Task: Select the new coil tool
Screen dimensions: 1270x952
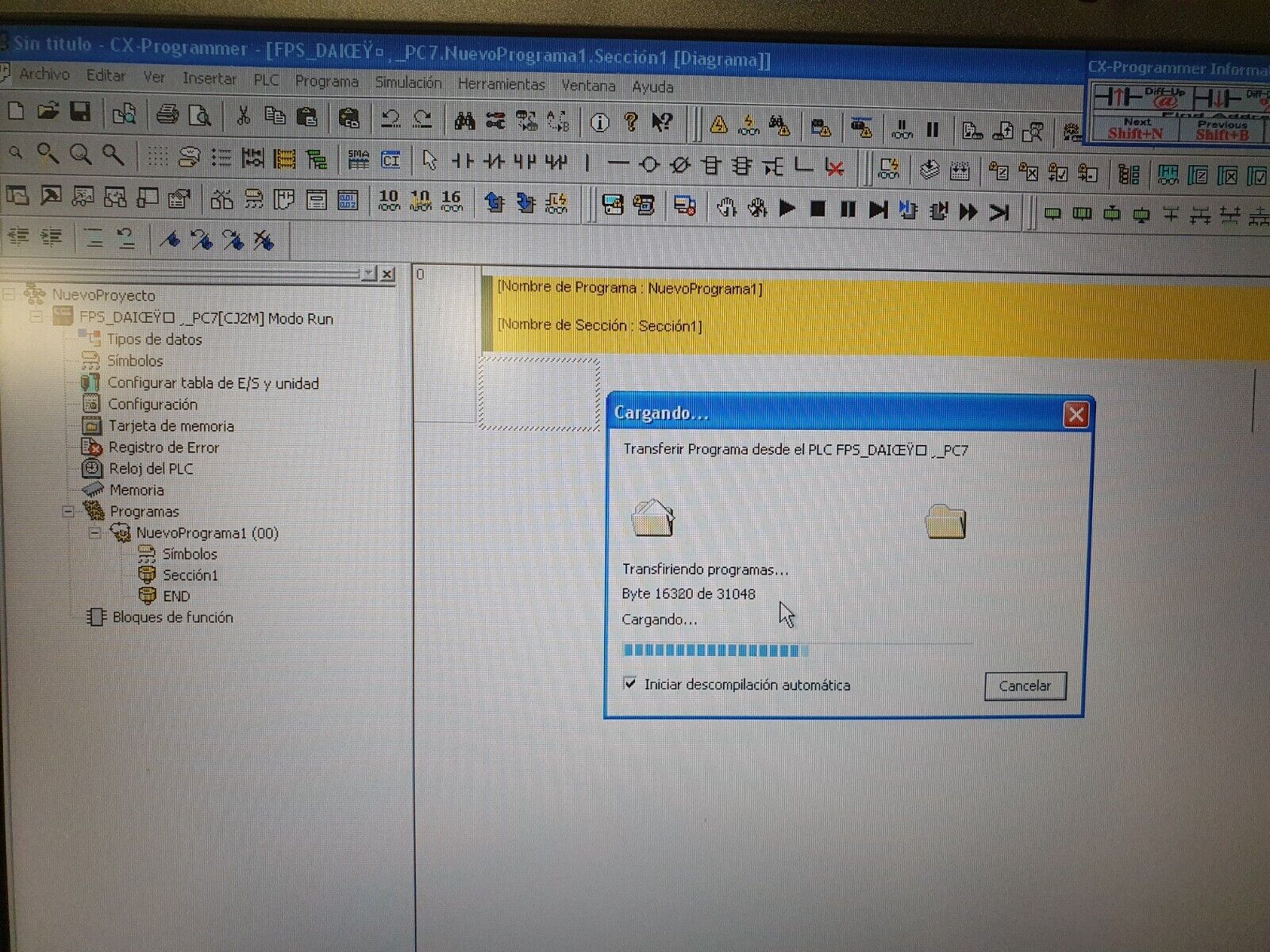Action: coord(648,165)
